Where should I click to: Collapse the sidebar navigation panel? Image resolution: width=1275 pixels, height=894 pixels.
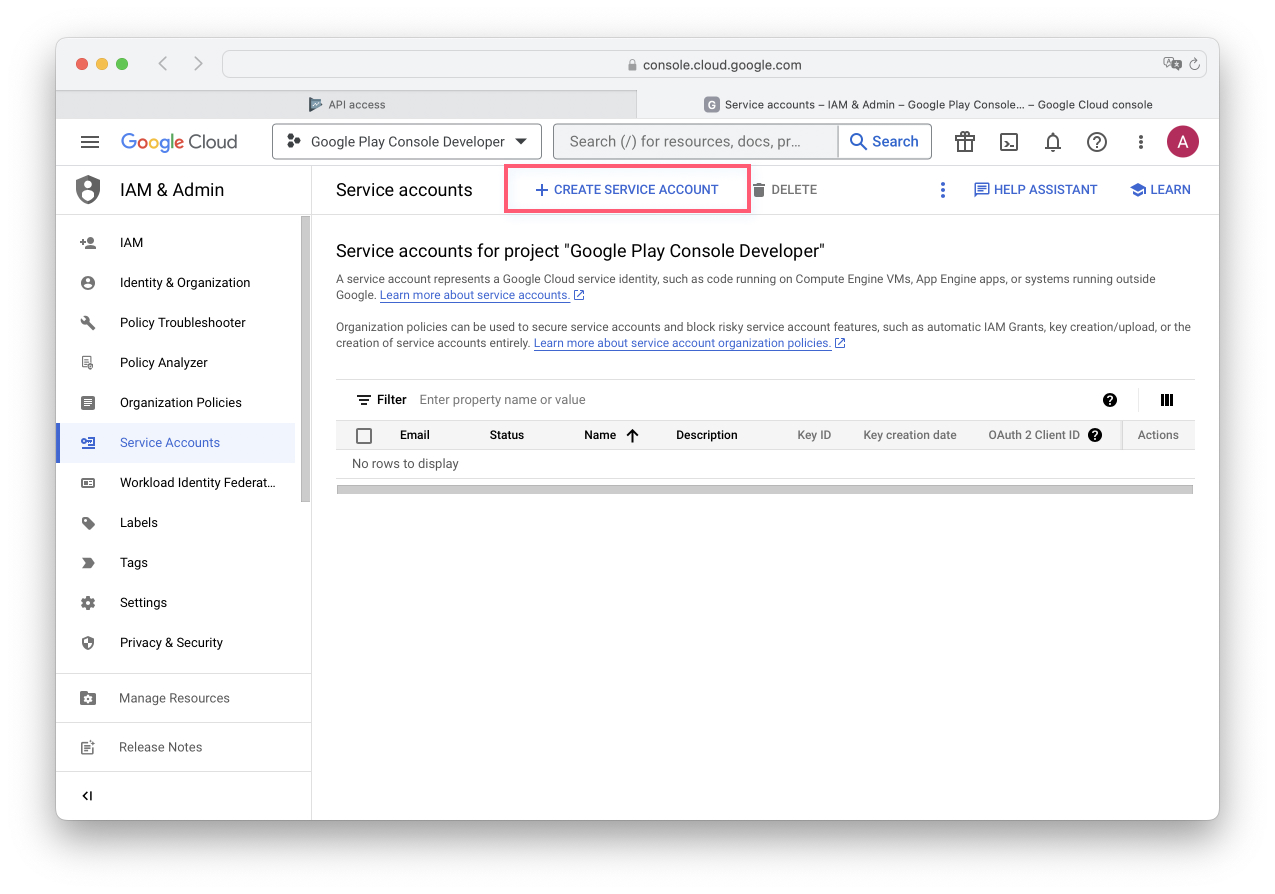pyautogui.click(x=87, y=796)
